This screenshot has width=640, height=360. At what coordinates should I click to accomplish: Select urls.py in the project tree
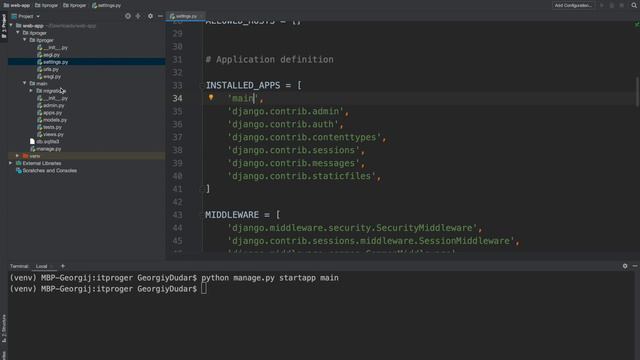[x=48, y=69]
